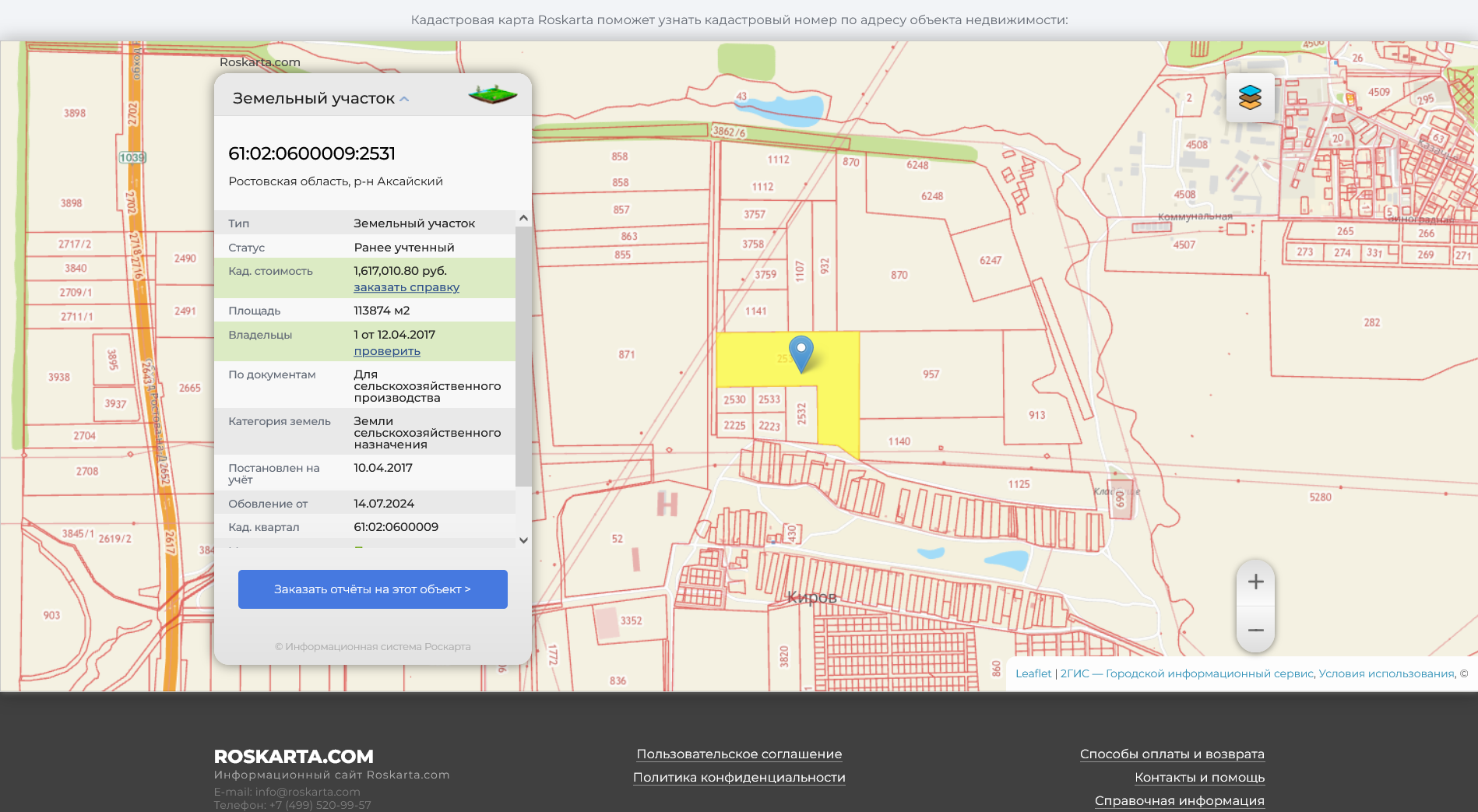The image size is (1478, 812).
Task: Open Политика конфиденциальности in the footer
Action: coord(739,777)
